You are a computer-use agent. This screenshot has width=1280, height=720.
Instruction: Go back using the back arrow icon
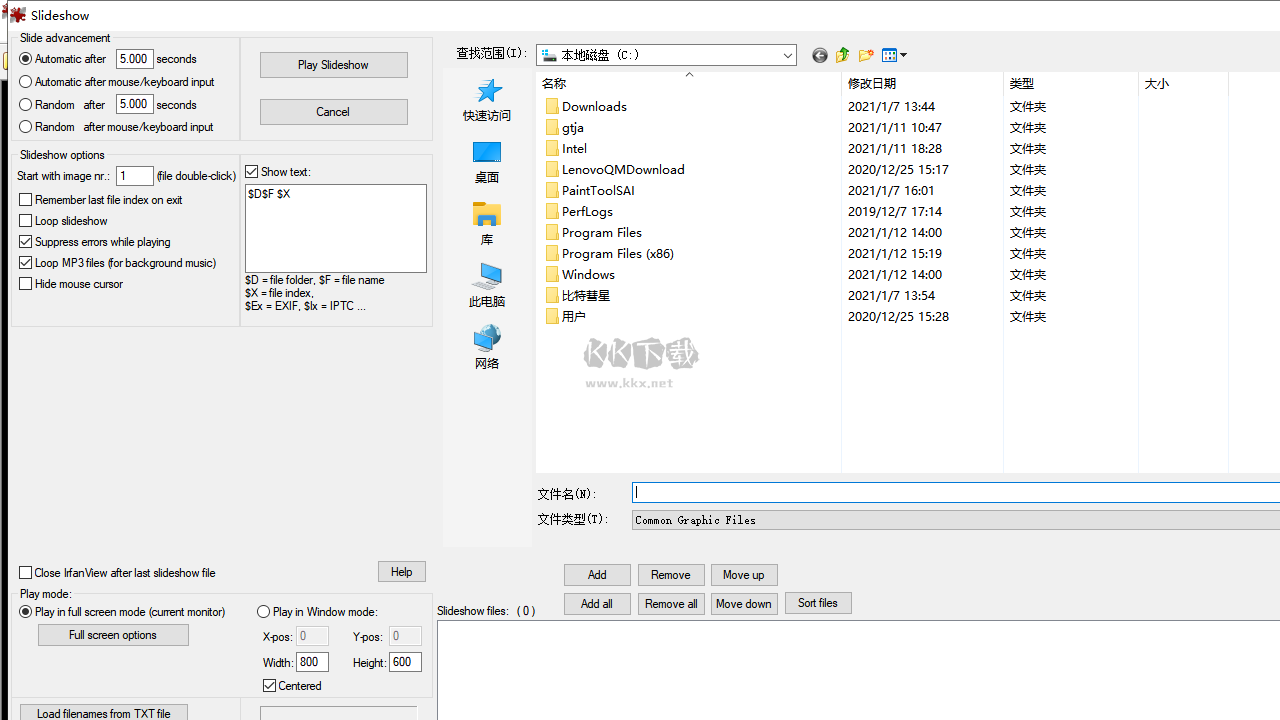coord(820,56)
